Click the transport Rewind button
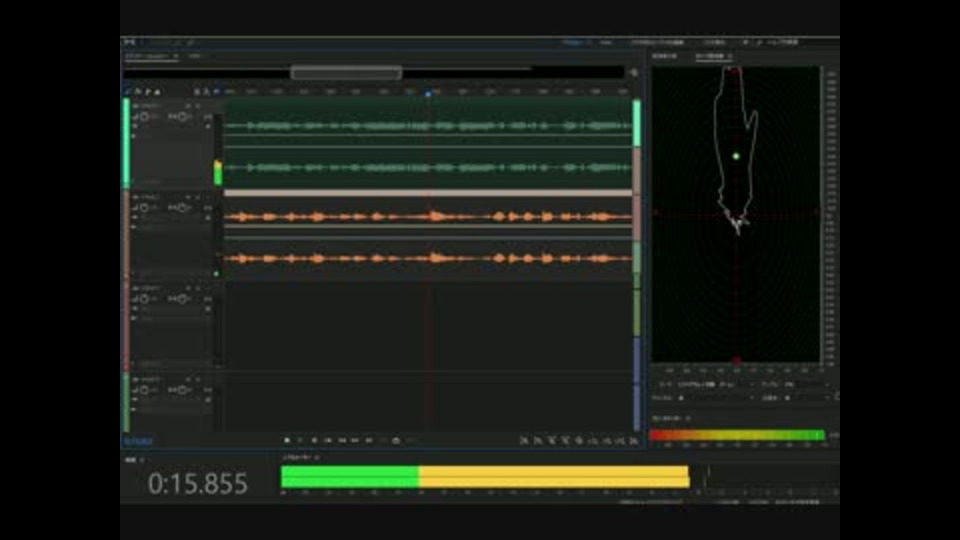This screenshot has height=540, width=960. click(x=342, y=440)
